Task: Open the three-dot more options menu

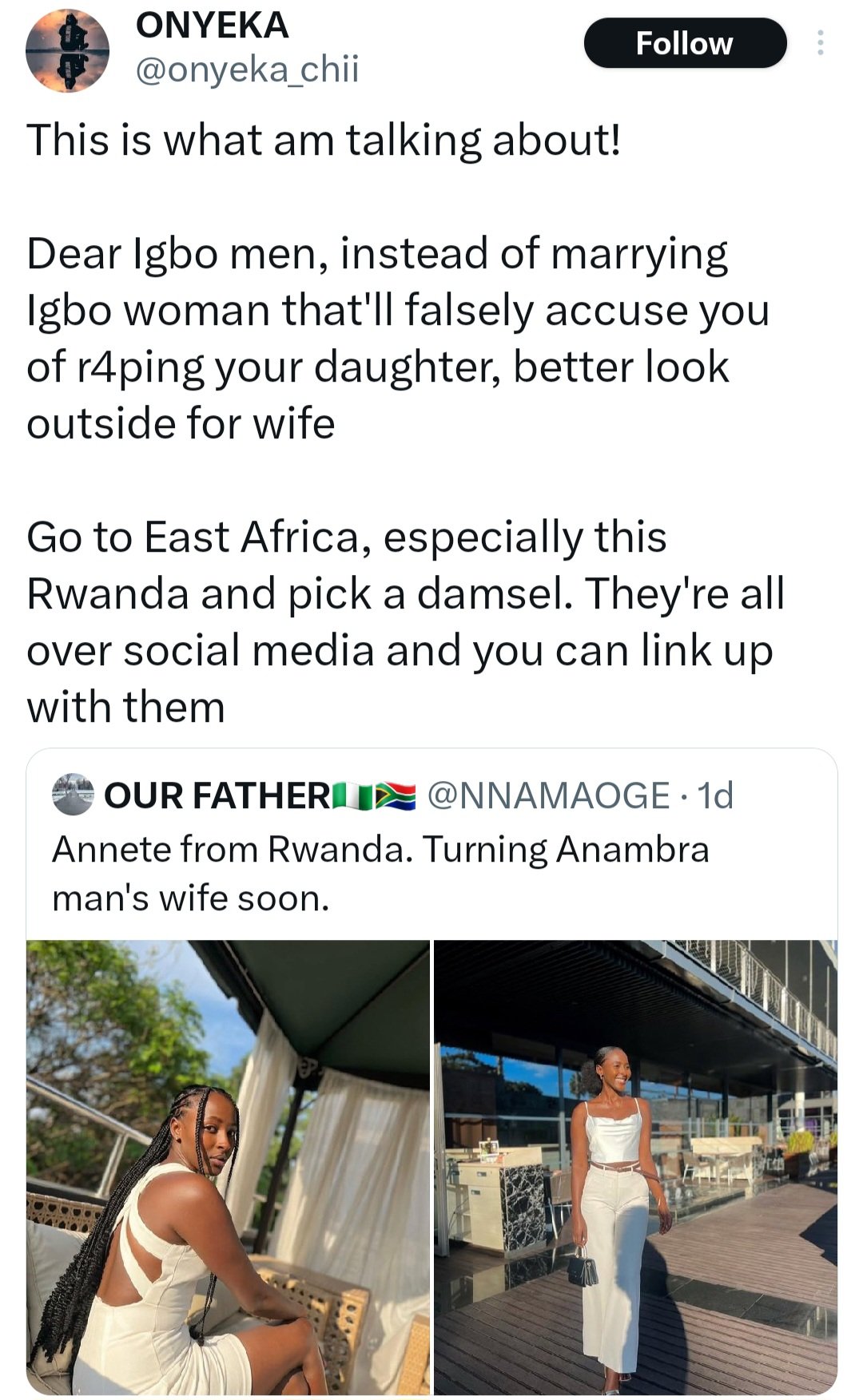Action: click(820, 43)
